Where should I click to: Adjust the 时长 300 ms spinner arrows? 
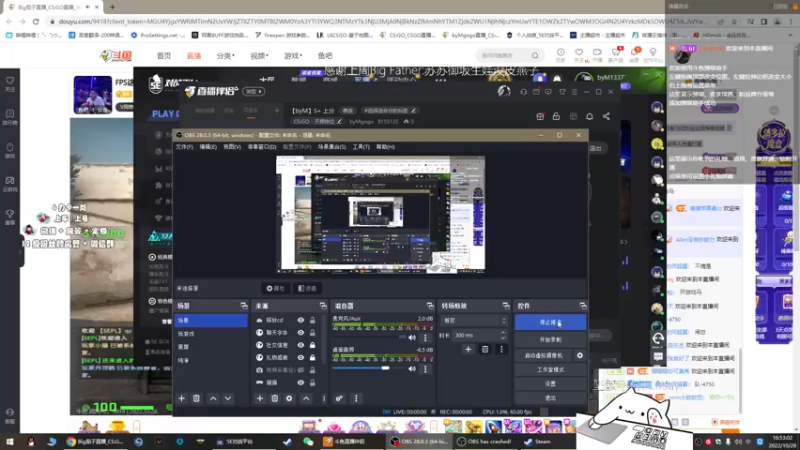coord(503,335)
